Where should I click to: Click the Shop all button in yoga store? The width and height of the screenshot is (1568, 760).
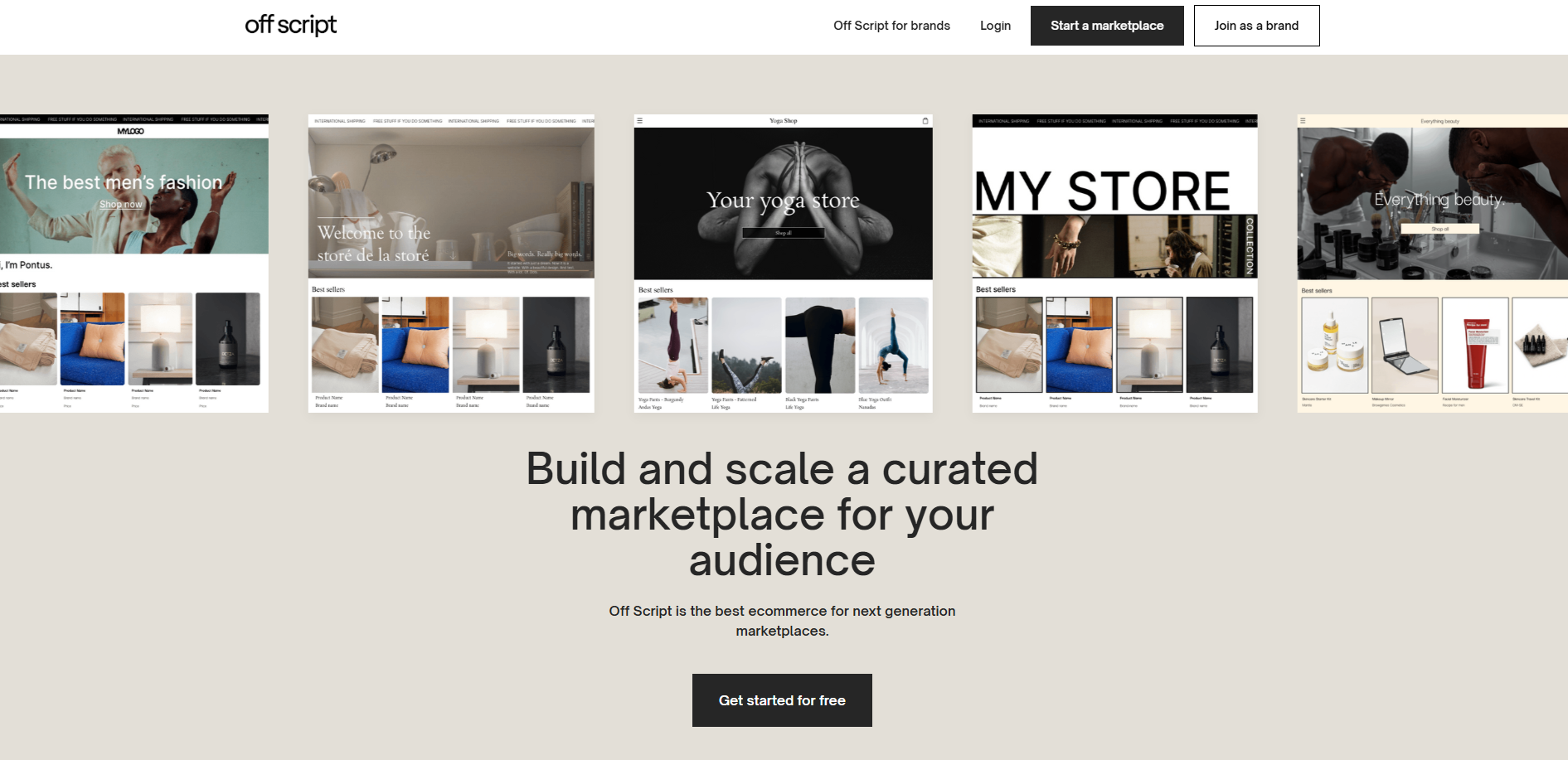click(x=783, y=233)
